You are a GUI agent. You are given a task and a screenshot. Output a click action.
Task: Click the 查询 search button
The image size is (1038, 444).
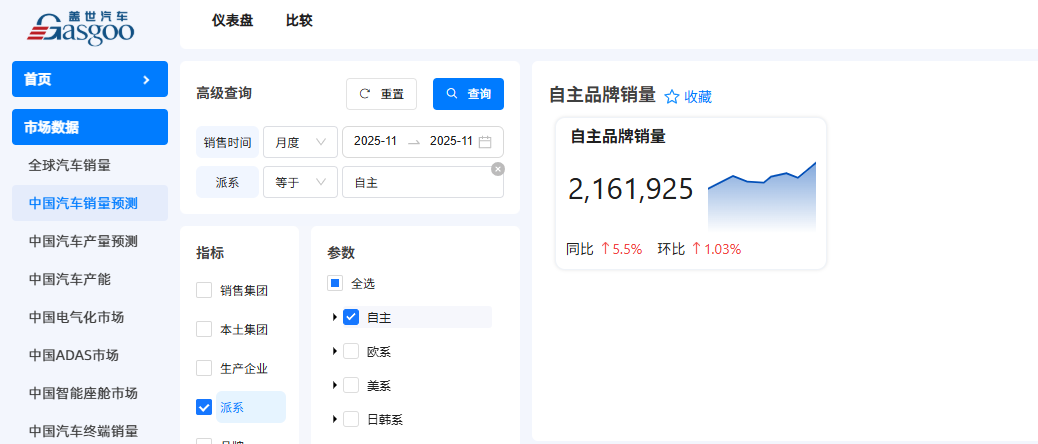(468, 94)
